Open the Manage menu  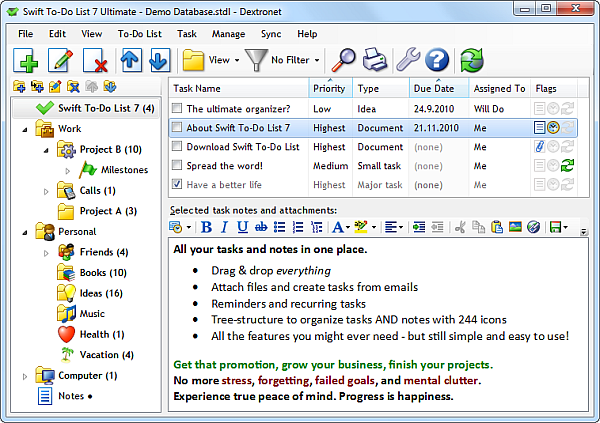point(228,34)
